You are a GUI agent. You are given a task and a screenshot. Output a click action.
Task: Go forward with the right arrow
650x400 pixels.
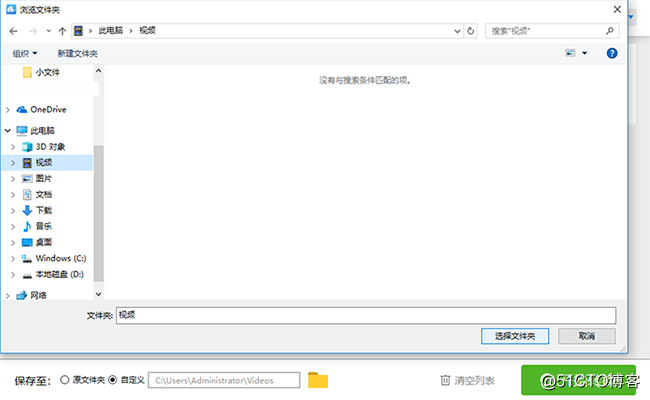33,31
